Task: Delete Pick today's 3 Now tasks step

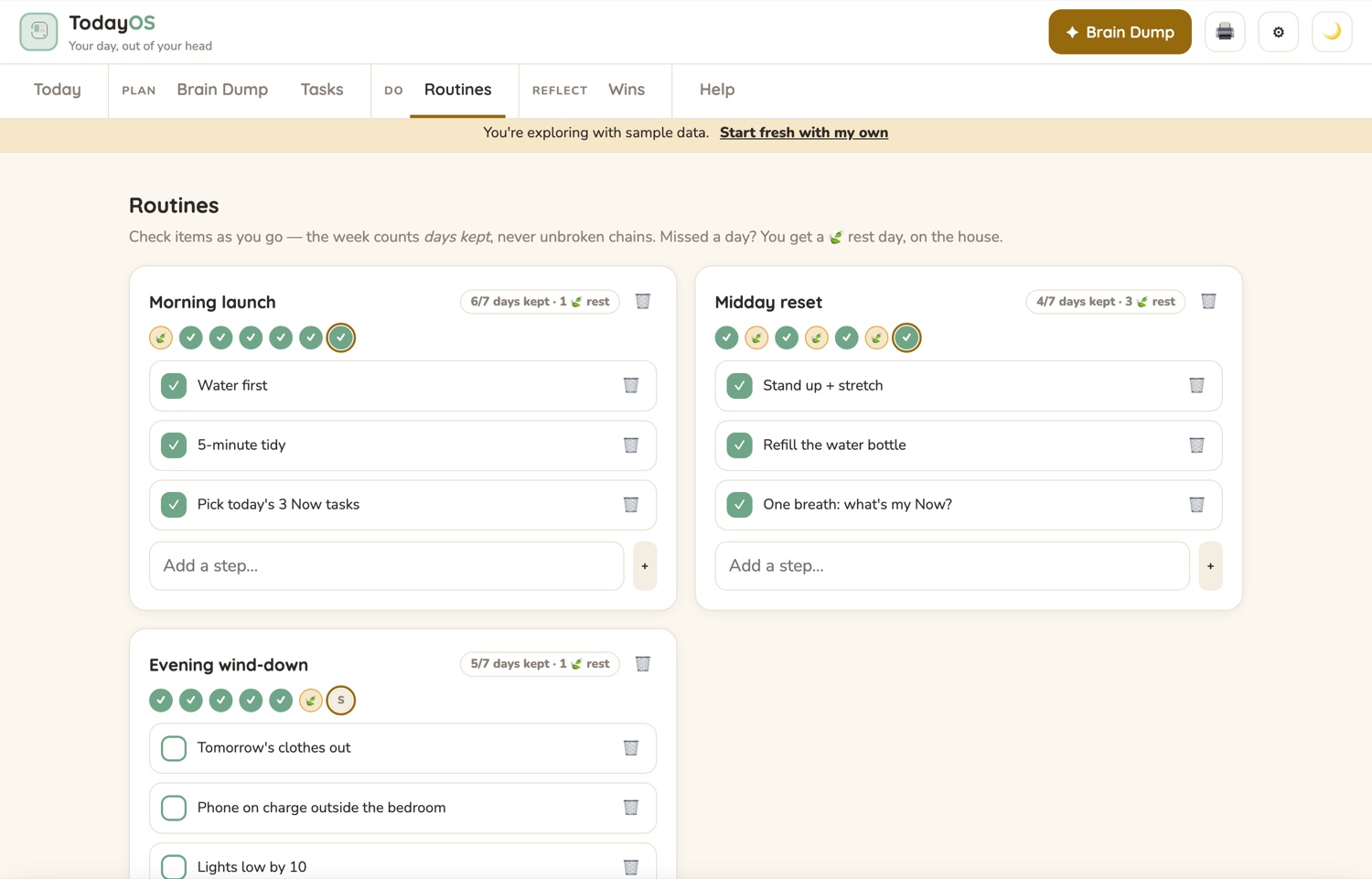Action: point(631,505)
